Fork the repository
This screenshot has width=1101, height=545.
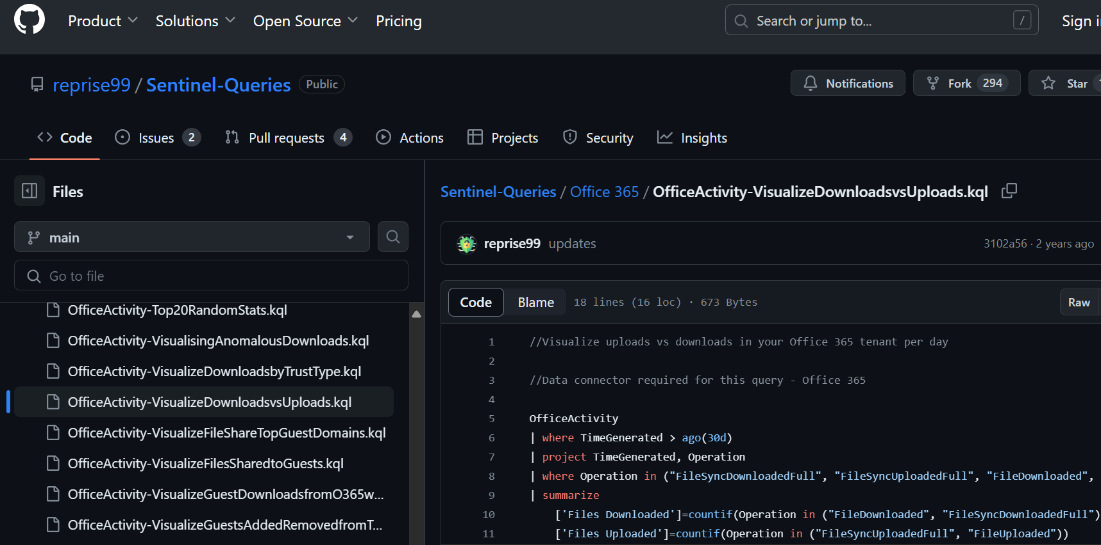(x=967, y=84)
